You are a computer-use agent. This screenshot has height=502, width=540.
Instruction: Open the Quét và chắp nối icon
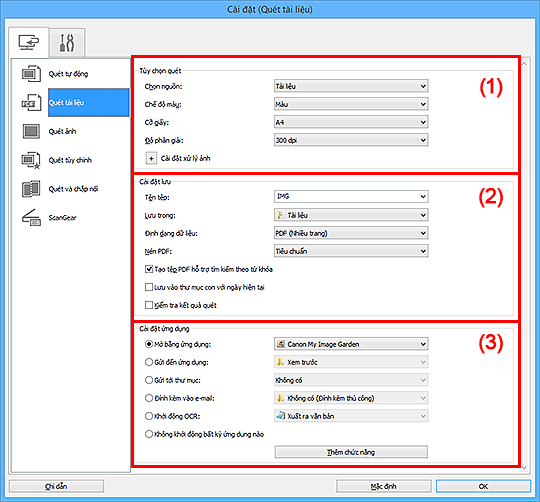[x=31, y=189]
